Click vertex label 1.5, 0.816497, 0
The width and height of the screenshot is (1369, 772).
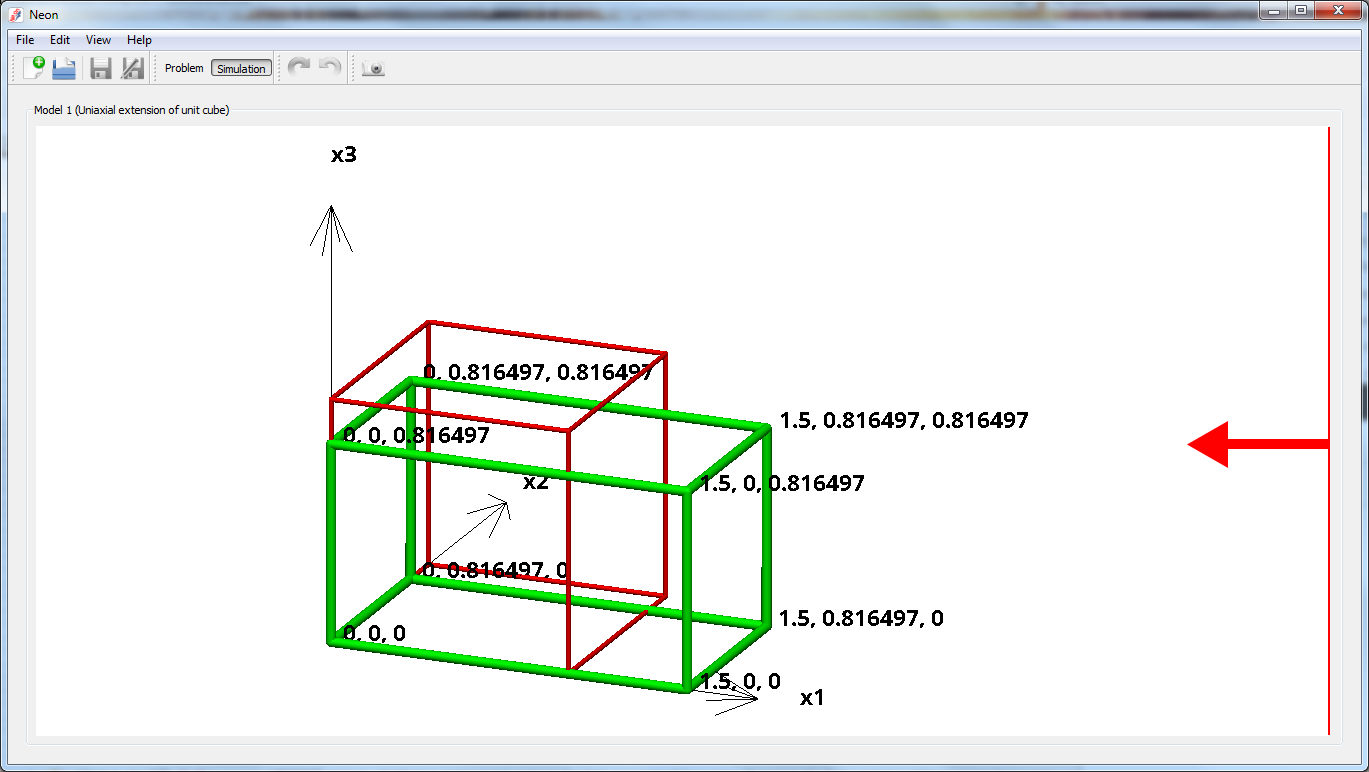click(x=861, y=618)
